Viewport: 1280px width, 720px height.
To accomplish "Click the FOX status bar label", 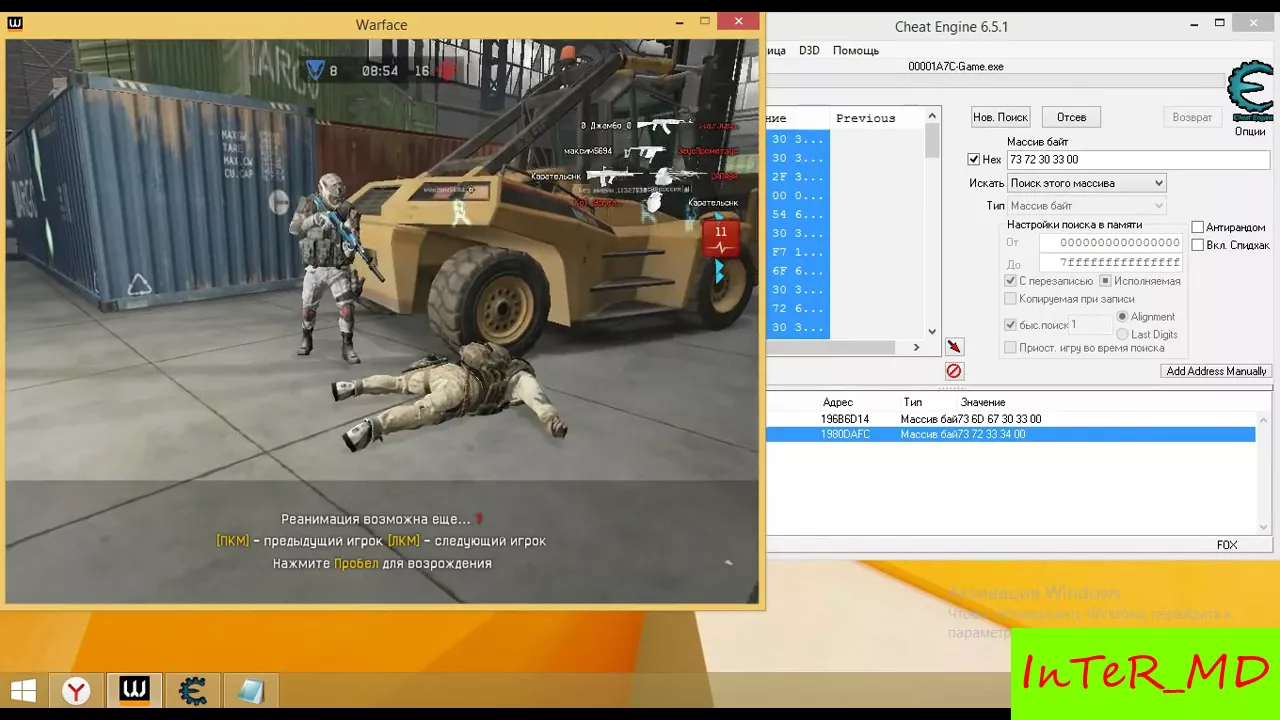I will click(1227, 545).
